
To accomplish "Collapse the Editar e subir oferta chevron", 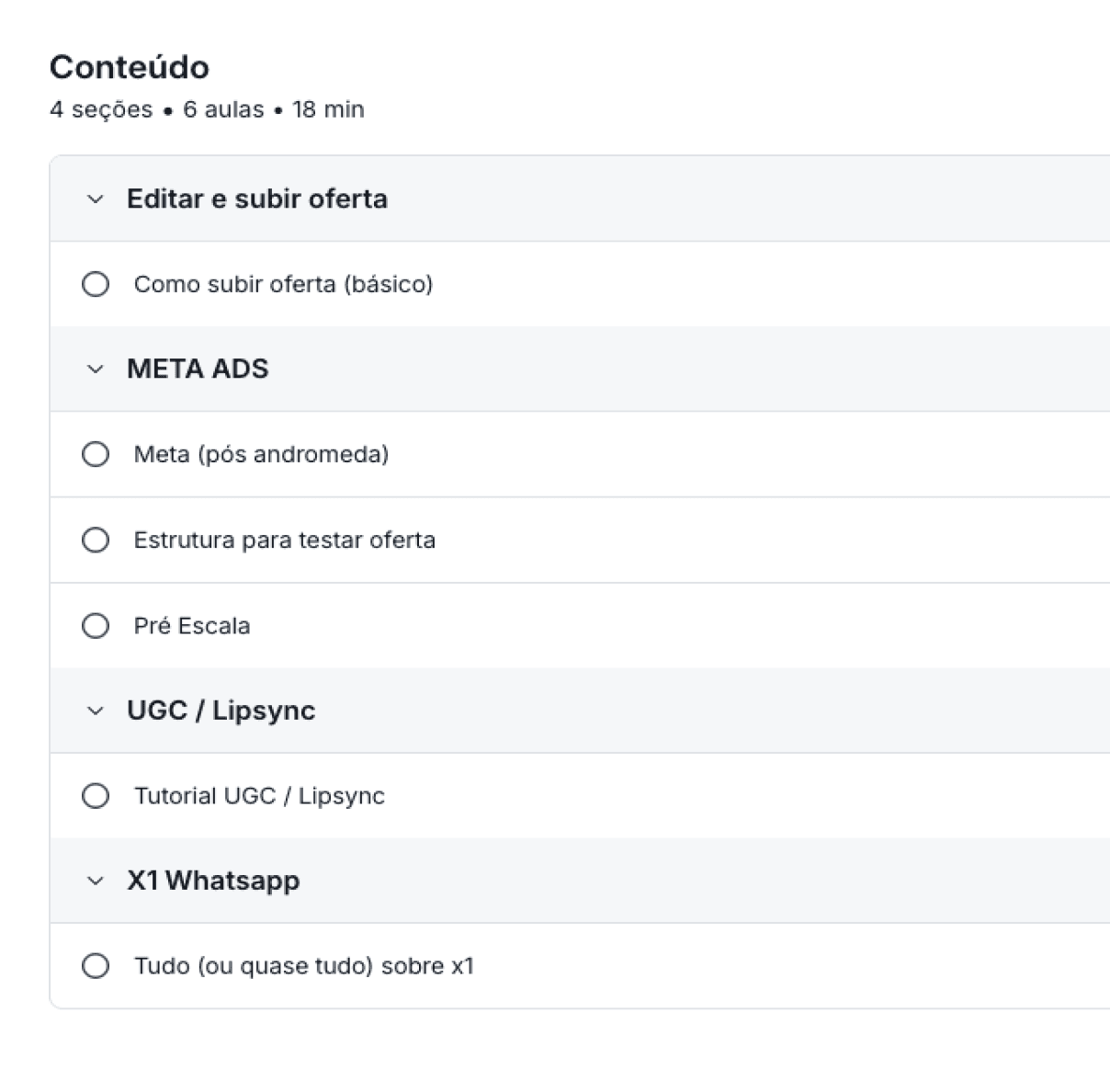I will 96,199.
